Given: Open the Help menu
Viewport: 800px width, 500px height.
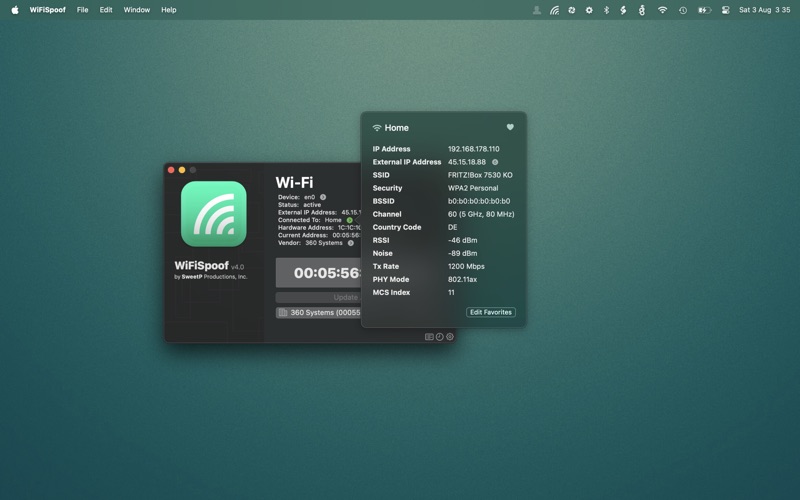Looking at the screenshot, I should coord(168,10).
